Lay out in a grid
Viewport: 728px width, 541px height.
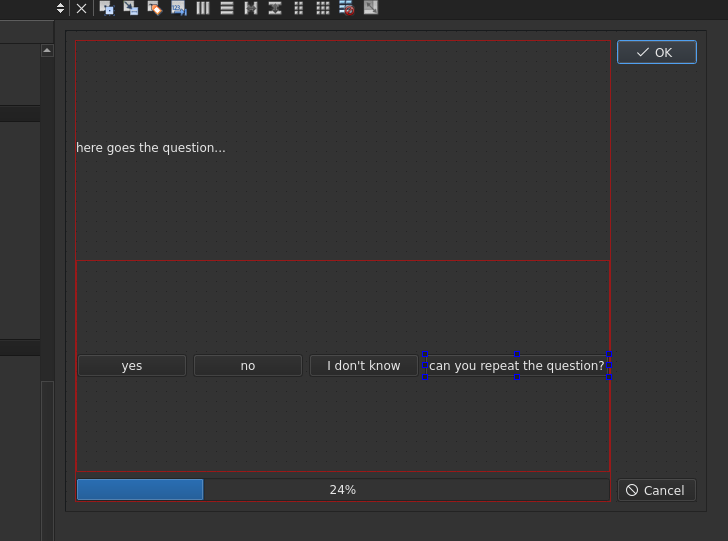(323, 8)
